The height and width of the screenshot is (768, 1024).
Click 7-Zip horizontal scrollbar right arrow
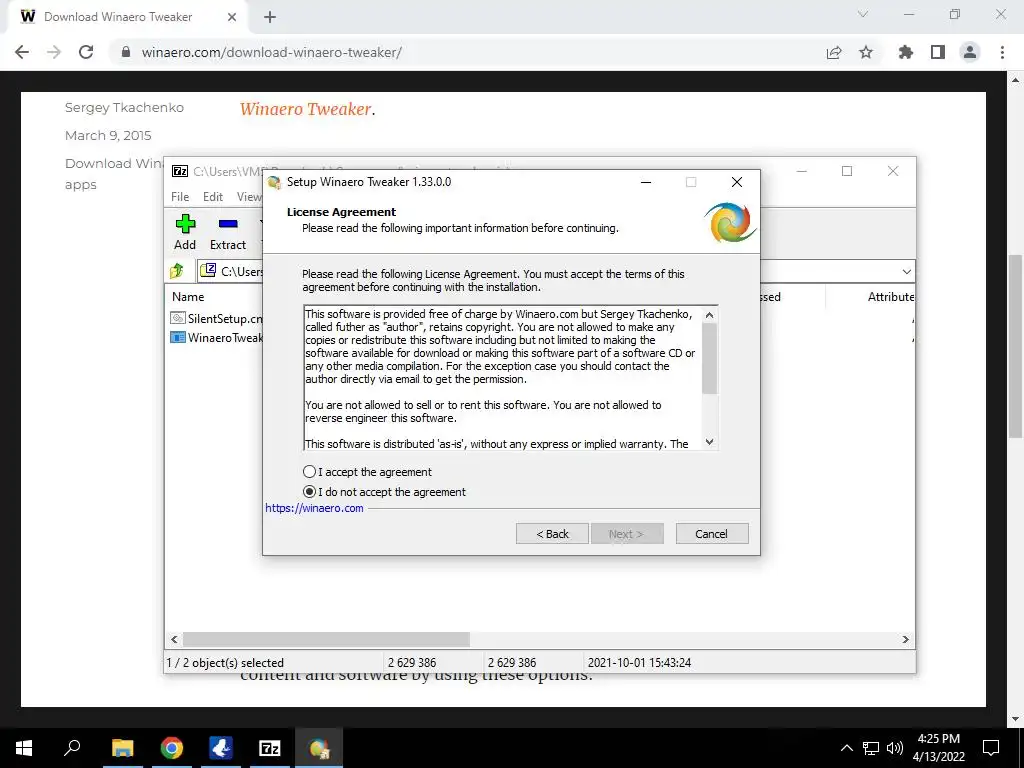(x=906, y=639)
